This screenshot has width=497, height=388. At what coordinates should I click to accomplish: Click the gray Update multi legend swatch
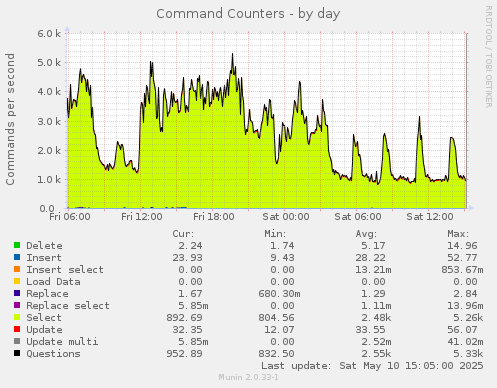click(x=17, y=341)
